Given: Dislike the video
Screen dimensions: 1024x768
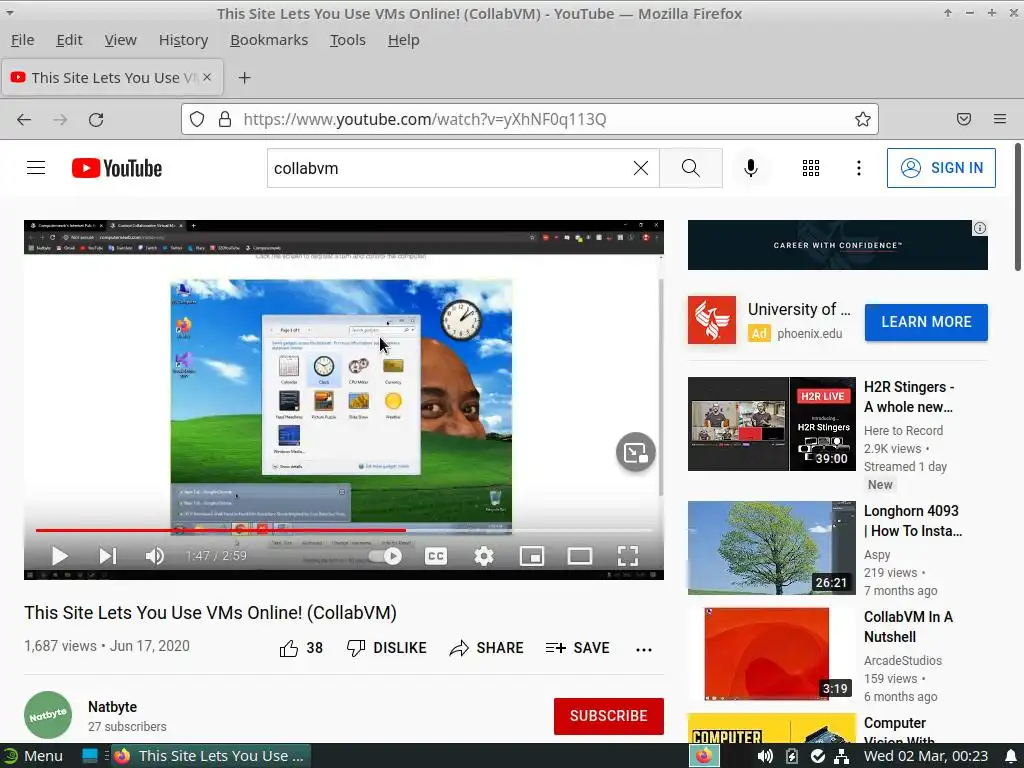Looking at the screenshot, I should 386,648.
